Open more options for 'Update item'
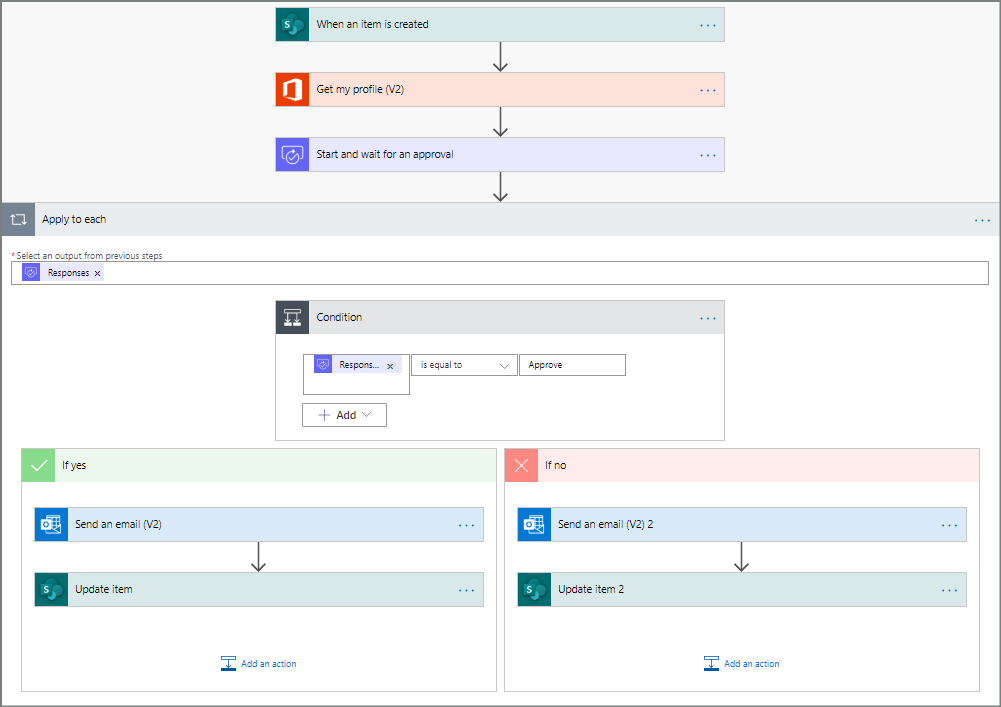 pyautogui.click(x=466, y=590)
